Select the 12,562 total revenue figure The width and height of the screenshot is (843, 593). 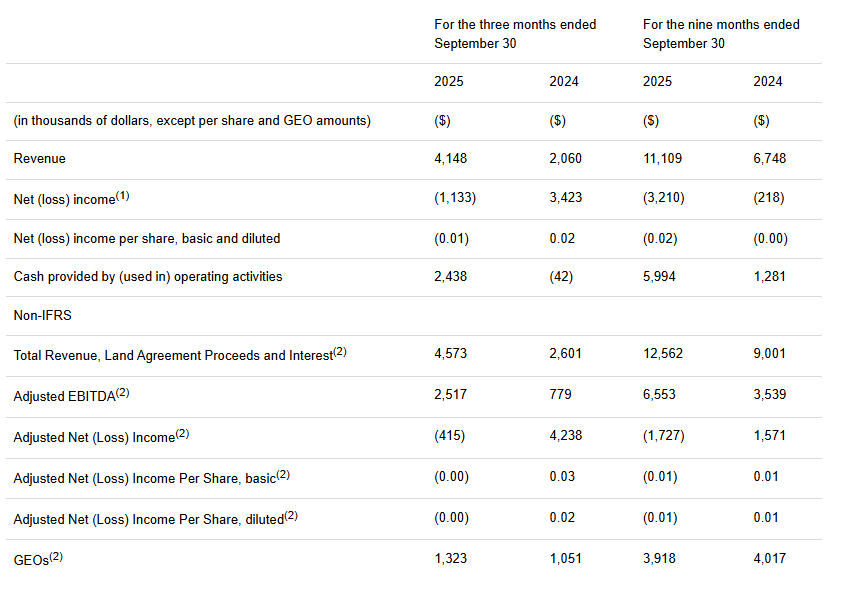[663, 354]
